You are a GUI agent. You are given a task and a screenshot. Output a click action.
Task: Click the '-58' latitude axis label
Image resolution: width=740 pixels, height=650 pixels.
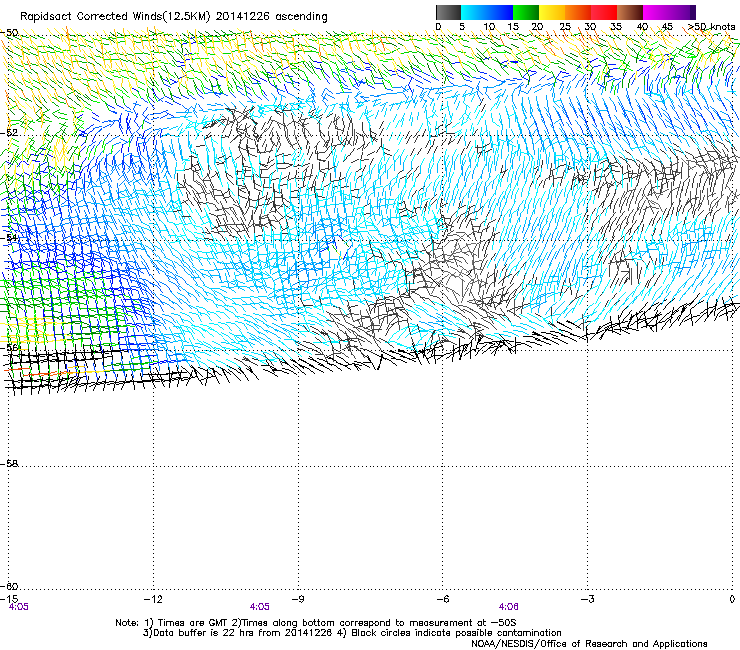(x=9, y=464)
